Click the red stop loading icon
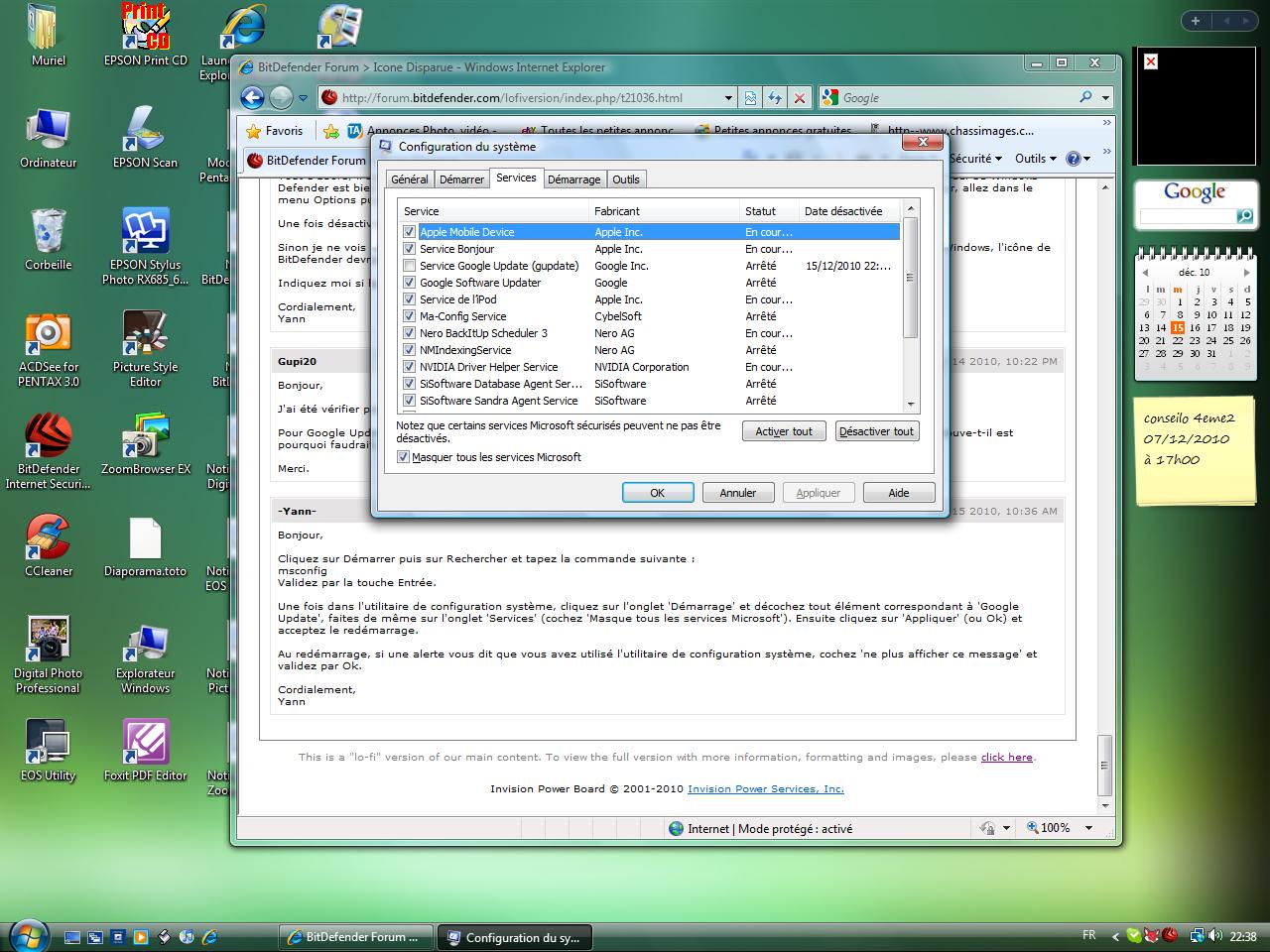The image size is (1270, 952). coord(799,97)
